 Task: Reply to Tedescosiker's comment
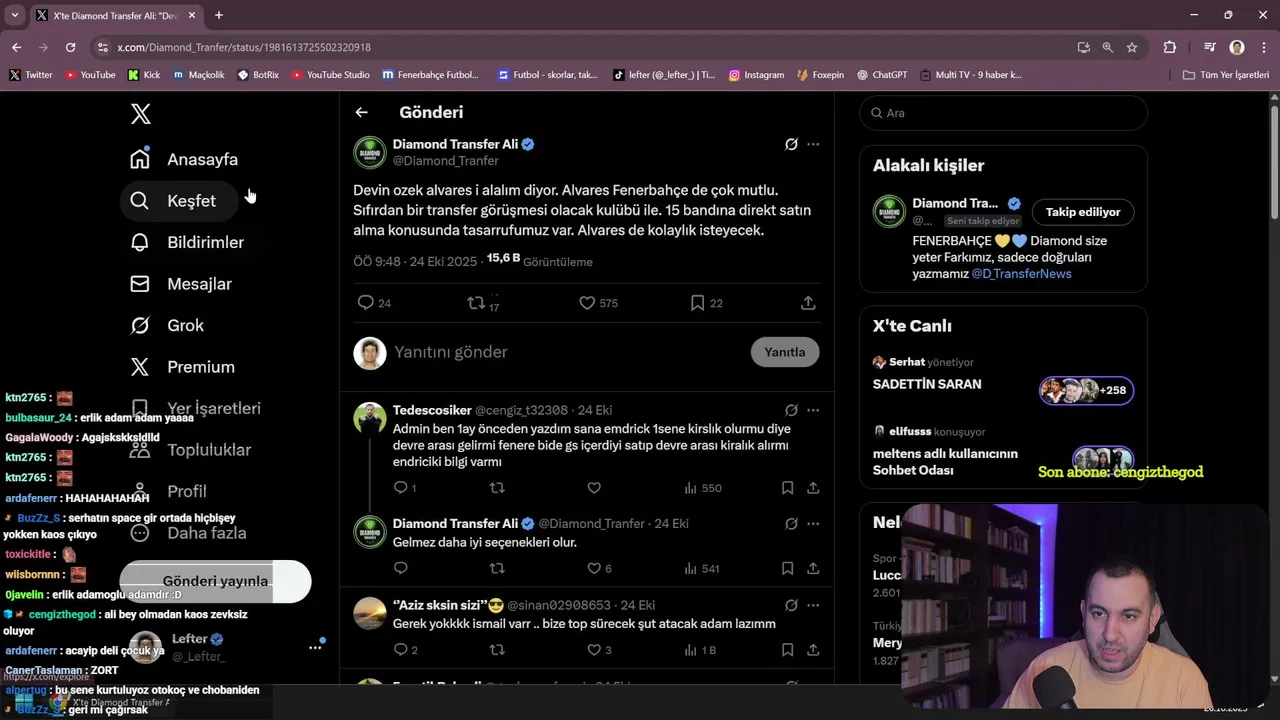click(405, 488)
